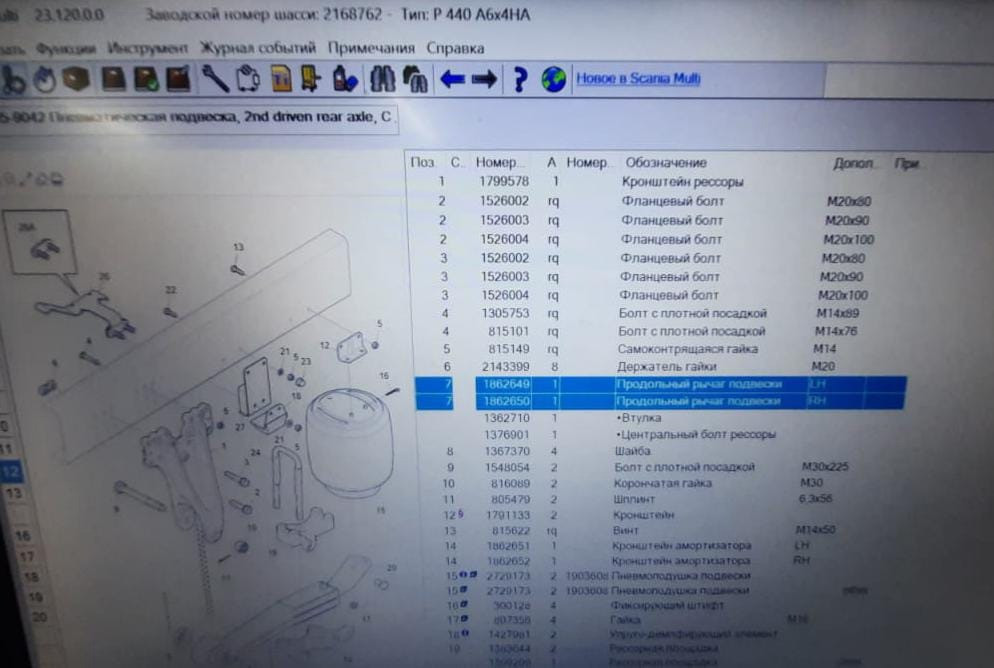Screen dimensions: 994x668
Task: Click the yellow document icon in toolbar
Action: 282,79
